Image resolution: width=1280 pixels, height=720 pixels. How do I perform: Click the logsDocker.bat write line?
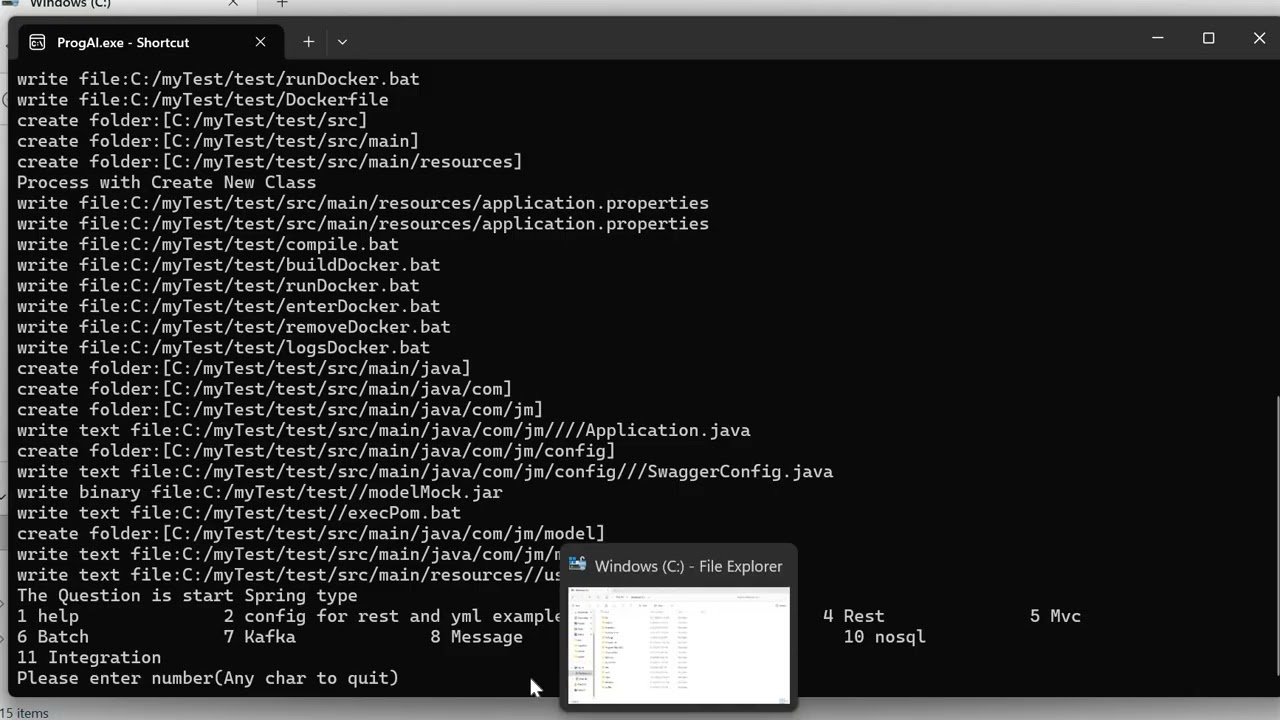[223, 348]
